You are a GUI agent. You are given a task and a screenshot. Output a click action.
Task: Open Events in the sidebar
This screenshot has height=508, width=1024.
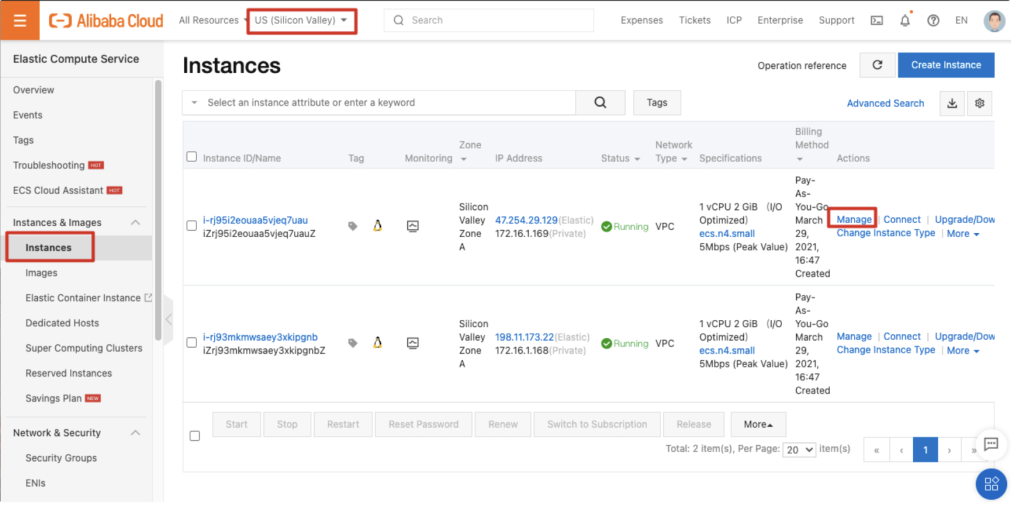tap(27, 115)
